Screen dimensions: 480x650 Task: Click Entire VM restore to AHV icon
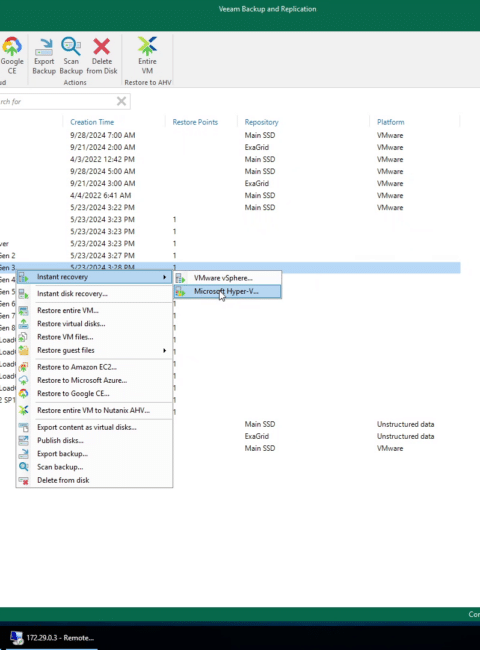tap(147, 46)
